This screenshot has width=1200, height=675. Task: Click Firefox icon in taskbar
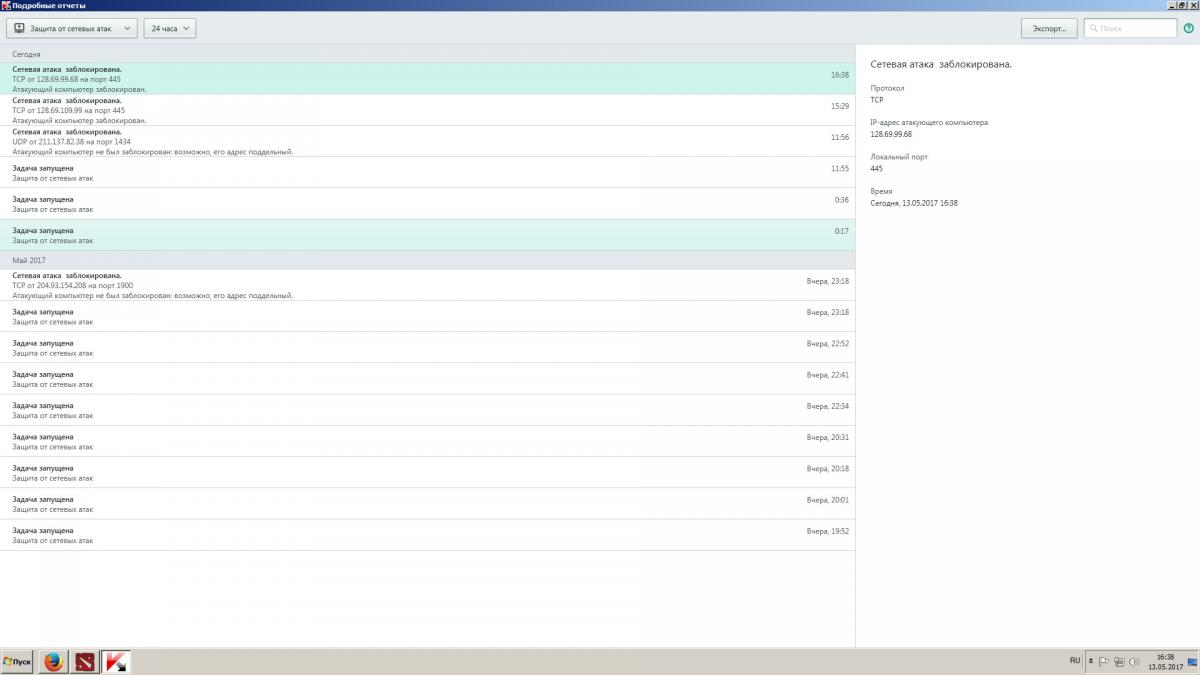coord(54,662)
